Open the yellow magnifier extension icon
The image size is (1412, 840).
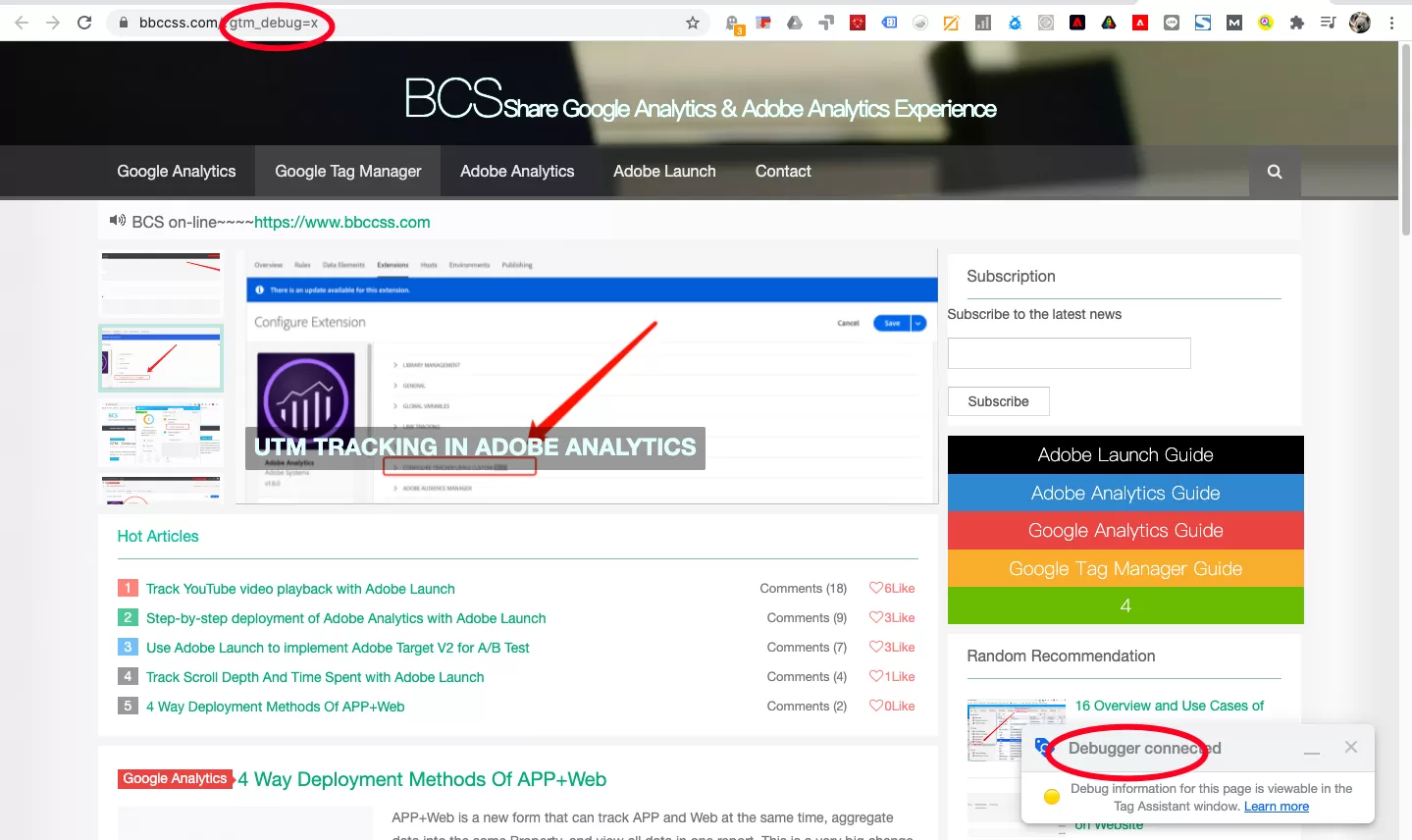point(1266,23)
